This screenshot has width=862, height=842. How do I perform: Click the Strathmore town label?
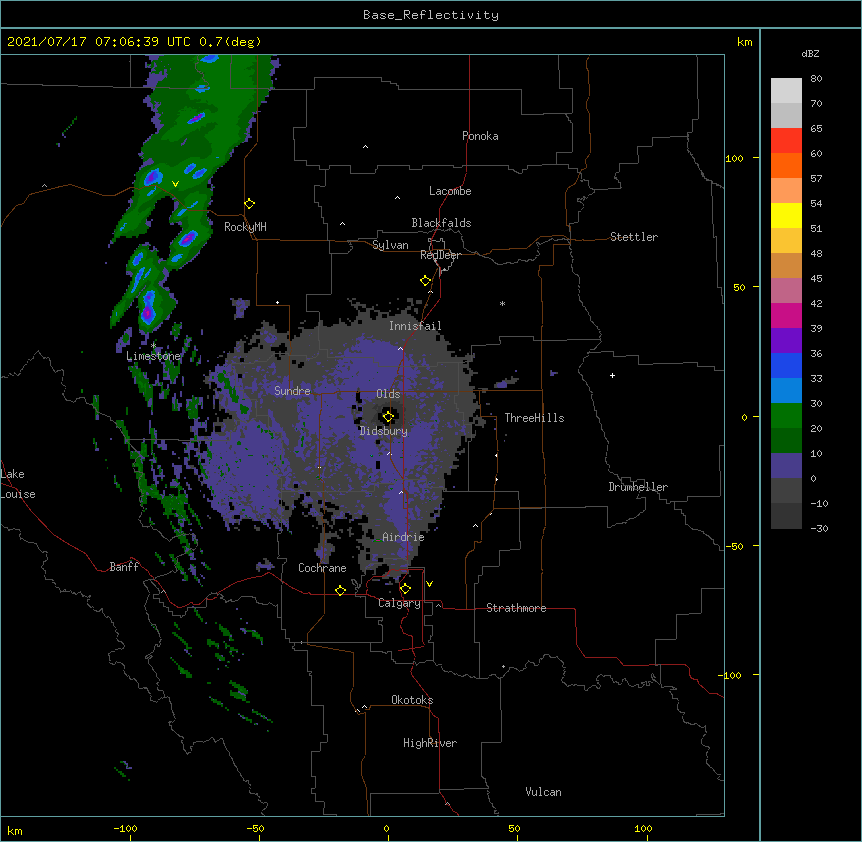pos(516,608)
